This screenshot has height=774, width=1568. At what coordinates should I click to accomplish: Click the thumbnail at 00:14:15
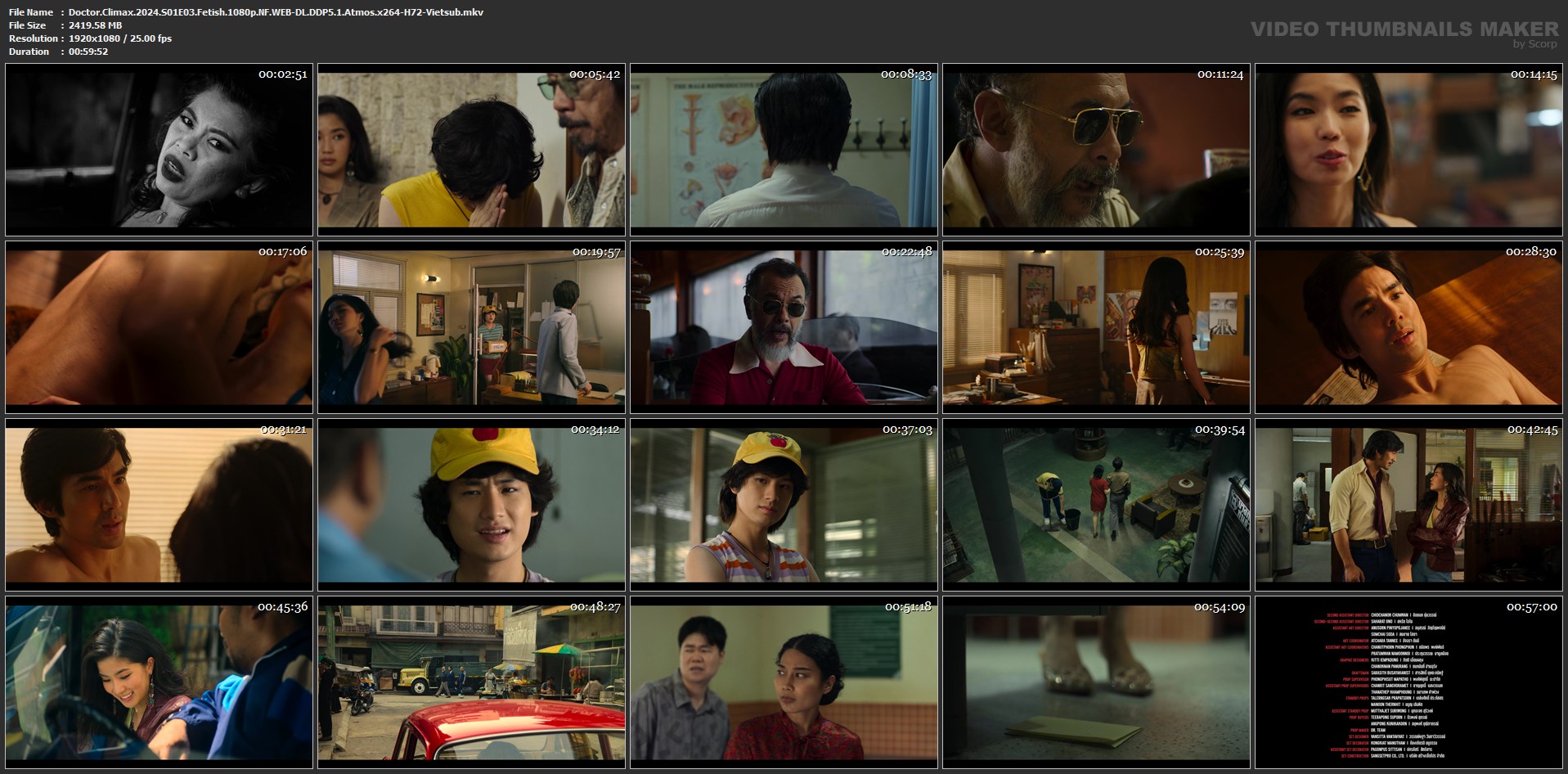coord(1409,150)
